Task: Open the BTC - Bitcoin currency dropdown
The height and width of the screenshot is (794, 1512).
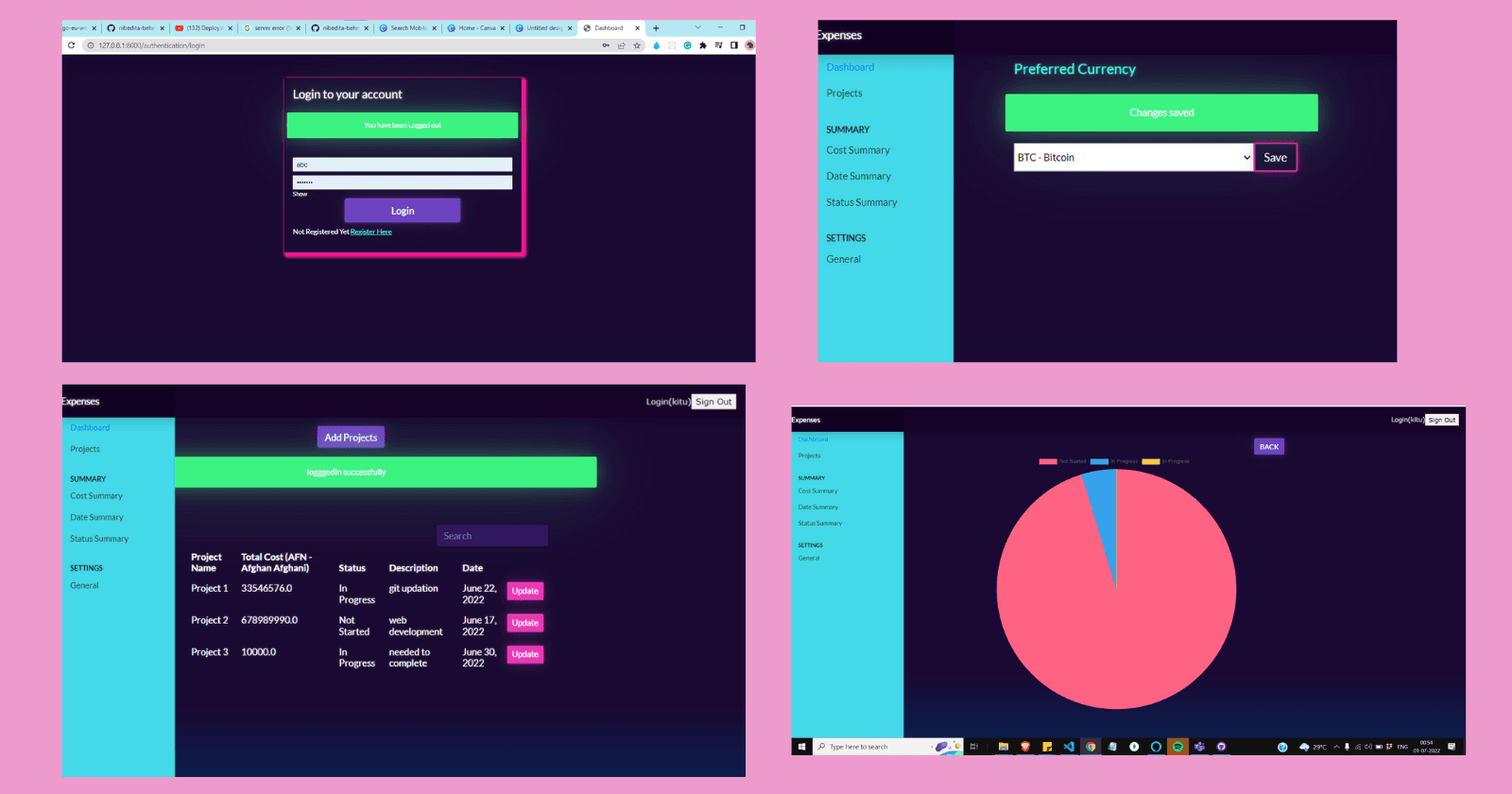Action: 1133,158
